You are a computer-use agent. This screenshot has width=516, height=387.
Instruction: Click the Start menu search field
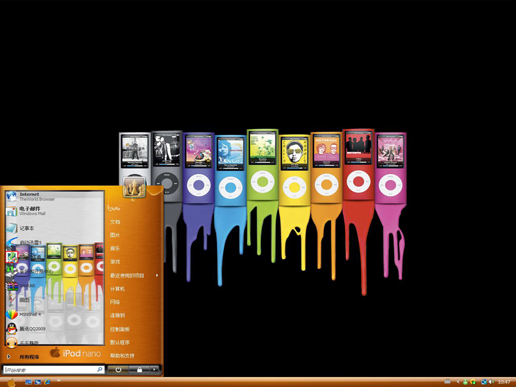[54, 370]
